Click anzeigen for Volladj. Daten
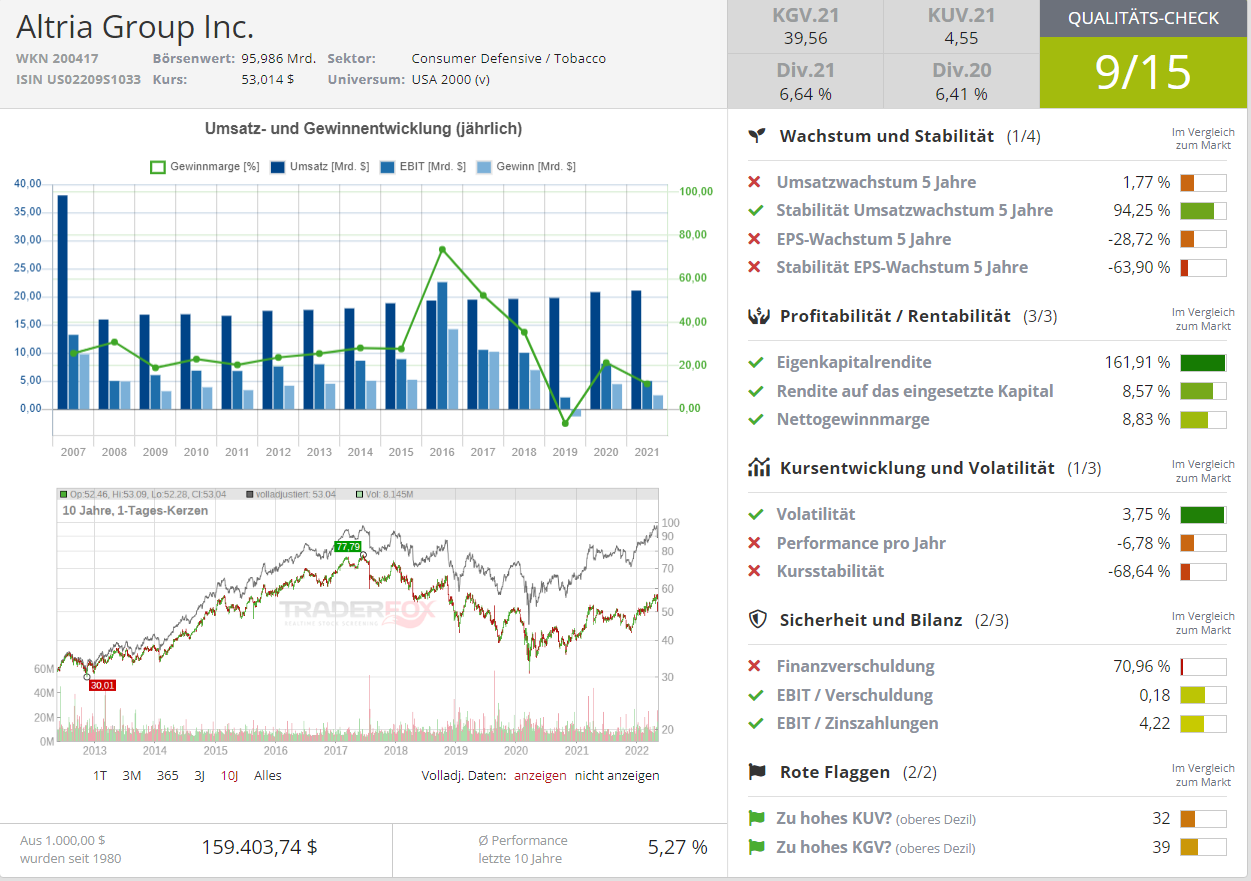Image resolution: width=1251 pixels, height=881 pixels. tap(540, 775)
